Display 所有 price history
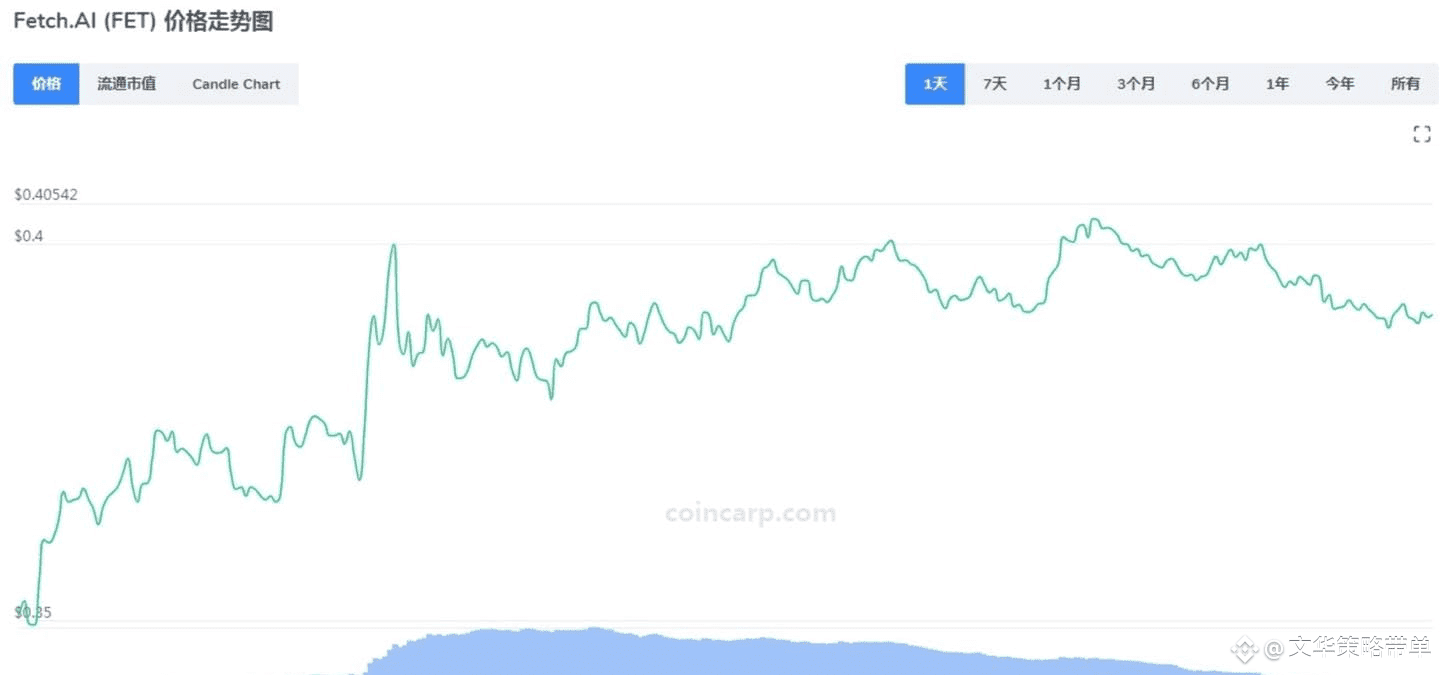This screenshot has height=675, width=1440. pyautogui.click(x=1405, y=84)
